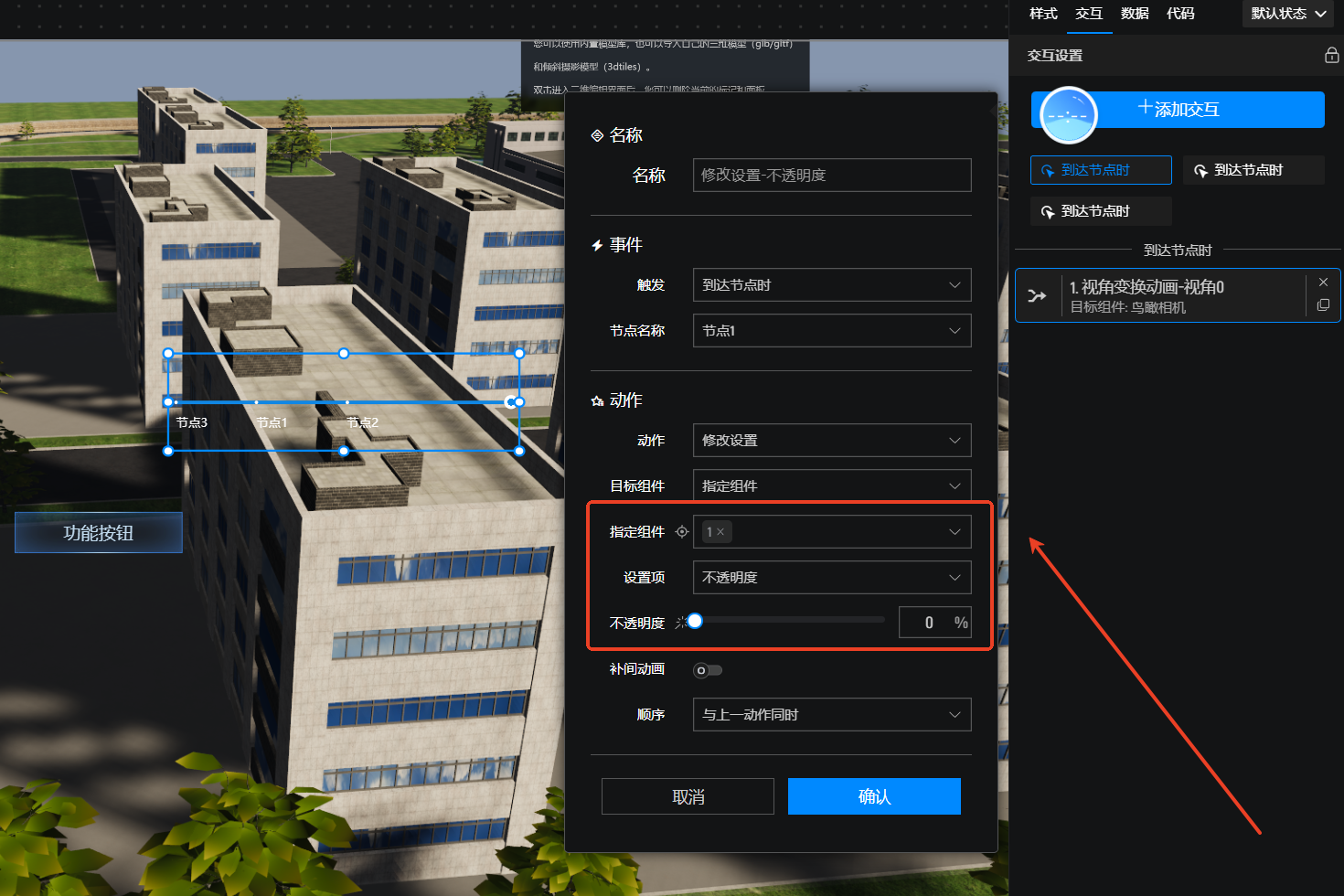1344x896 pixels.
Task: Open the 顺序 dropdown showing 与上一动作同时
Action: [x=830, y=715]
